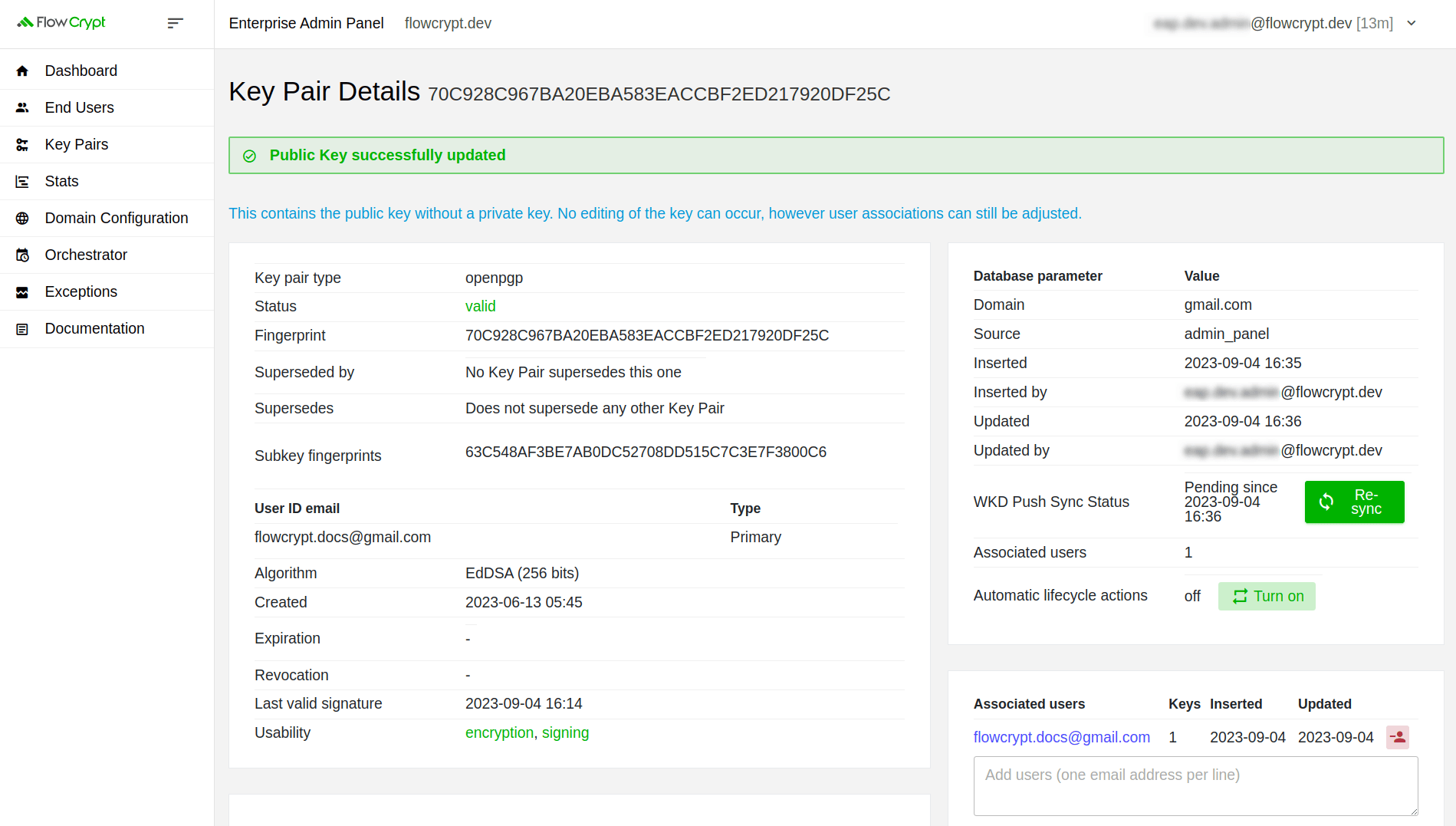This screenshot has height=826, width=1456.
Task: Click Created date 2023-06-13 05:45
Action: coord(524,602)
